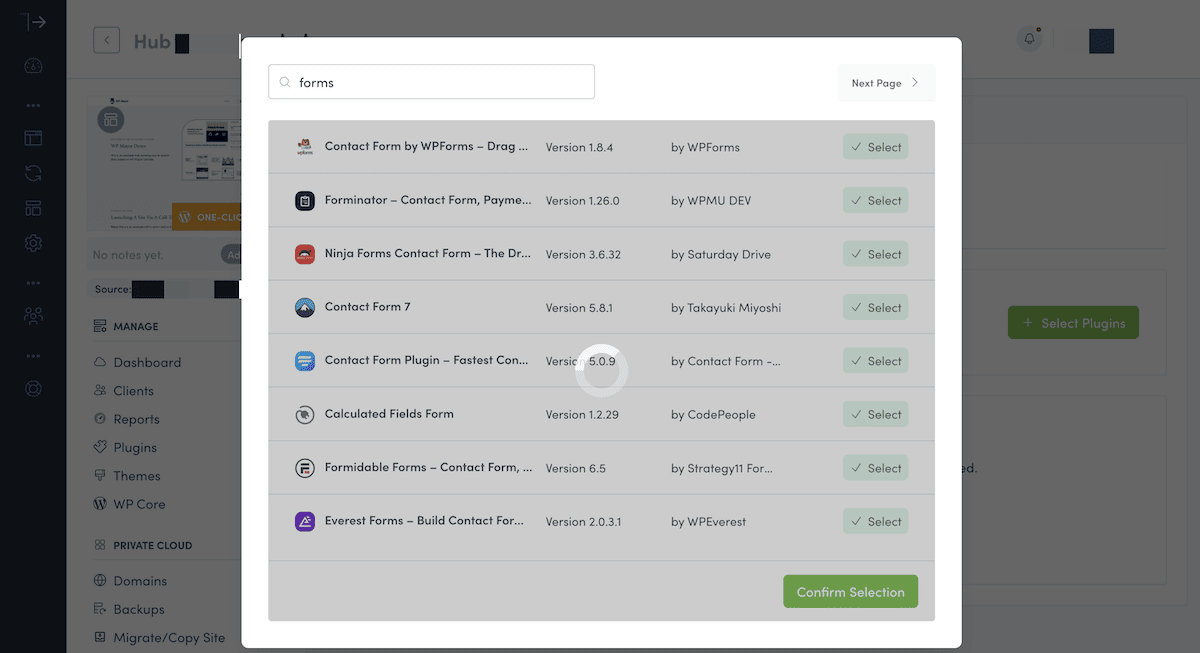Go back using the Hub back arrow
Viewport: 1200px width, 653px height.
point(106,40)
